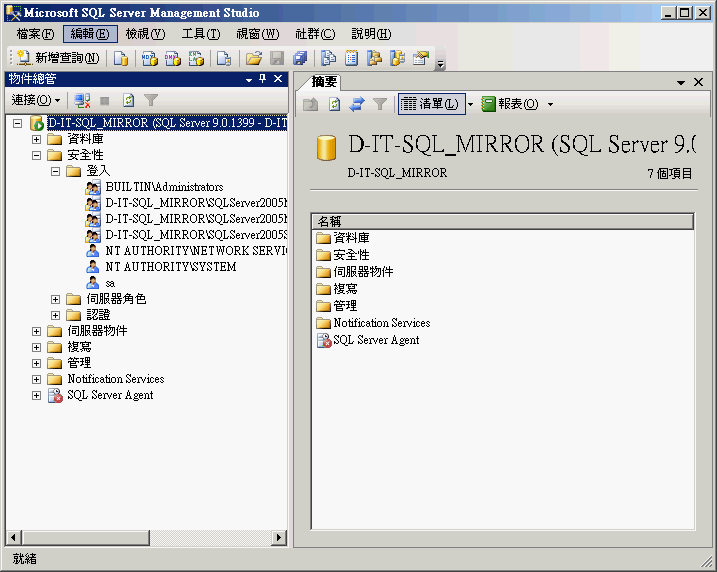Expand the 認證 folder

[55, 315]
